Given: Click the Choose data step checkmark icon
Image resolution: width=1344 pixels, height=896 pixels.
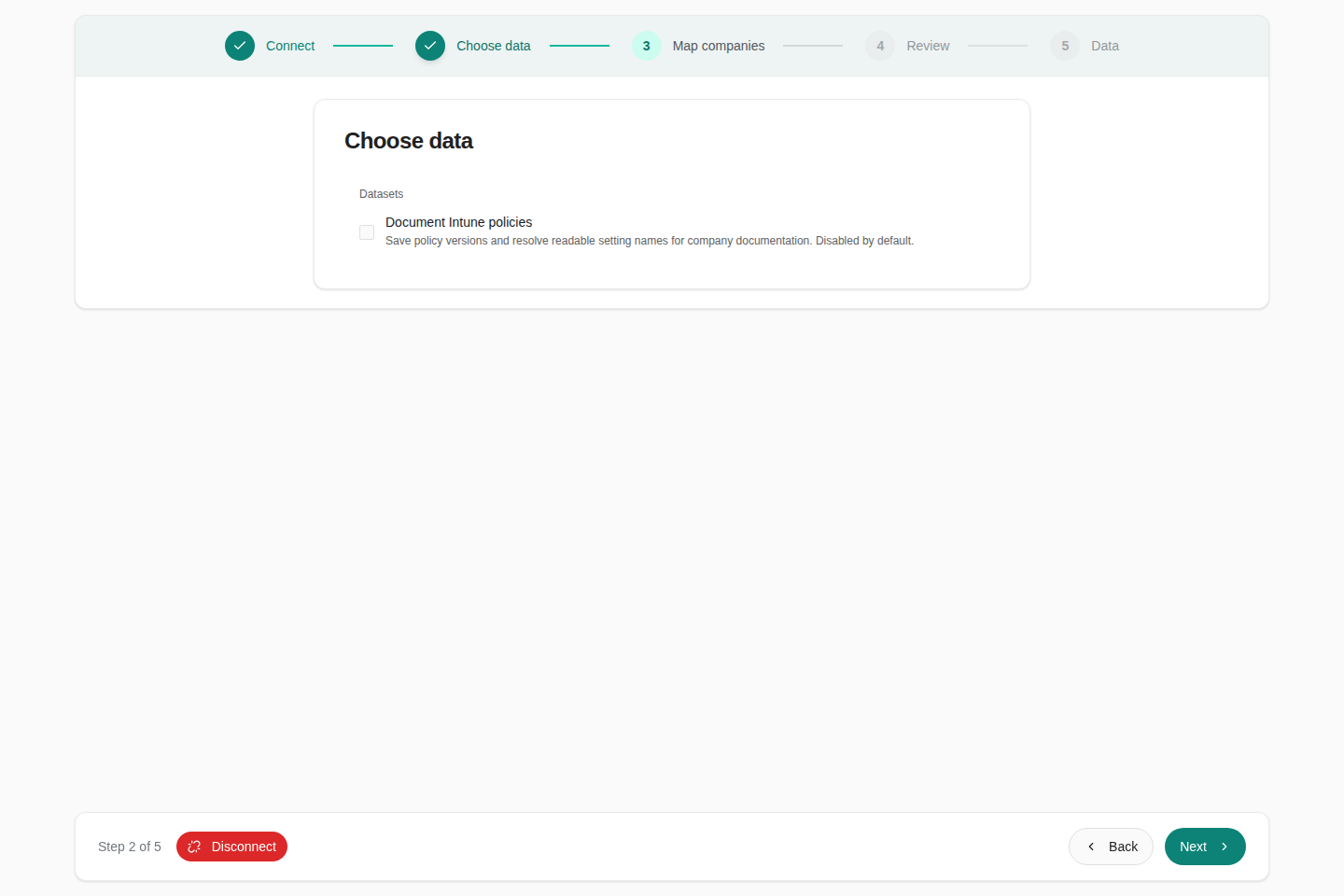Looking at the screenshot, I should point(430,46).
